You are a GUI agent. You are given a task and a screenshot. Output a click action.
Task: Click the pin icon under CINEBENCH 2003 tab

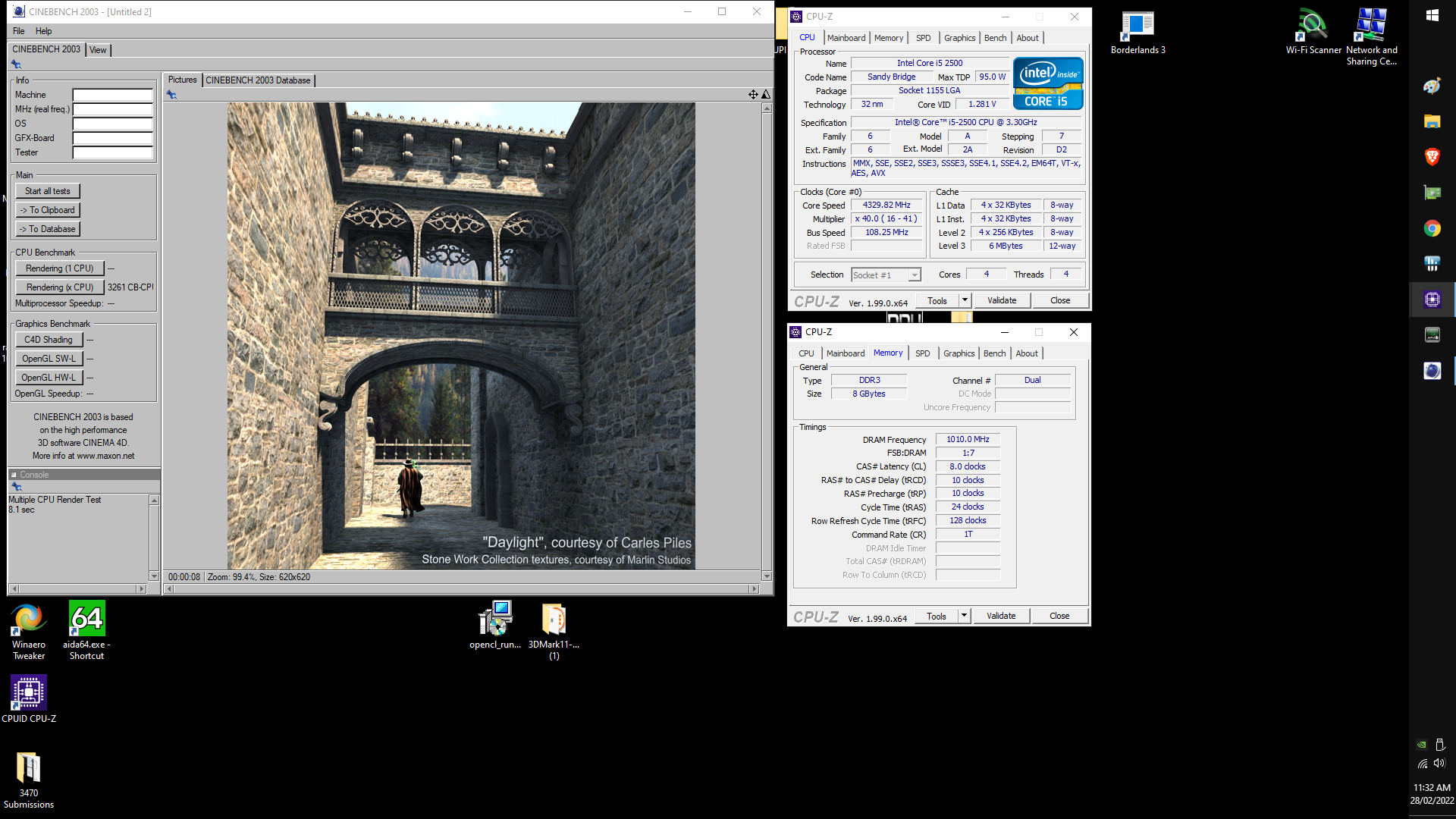(x=16, y=64)
